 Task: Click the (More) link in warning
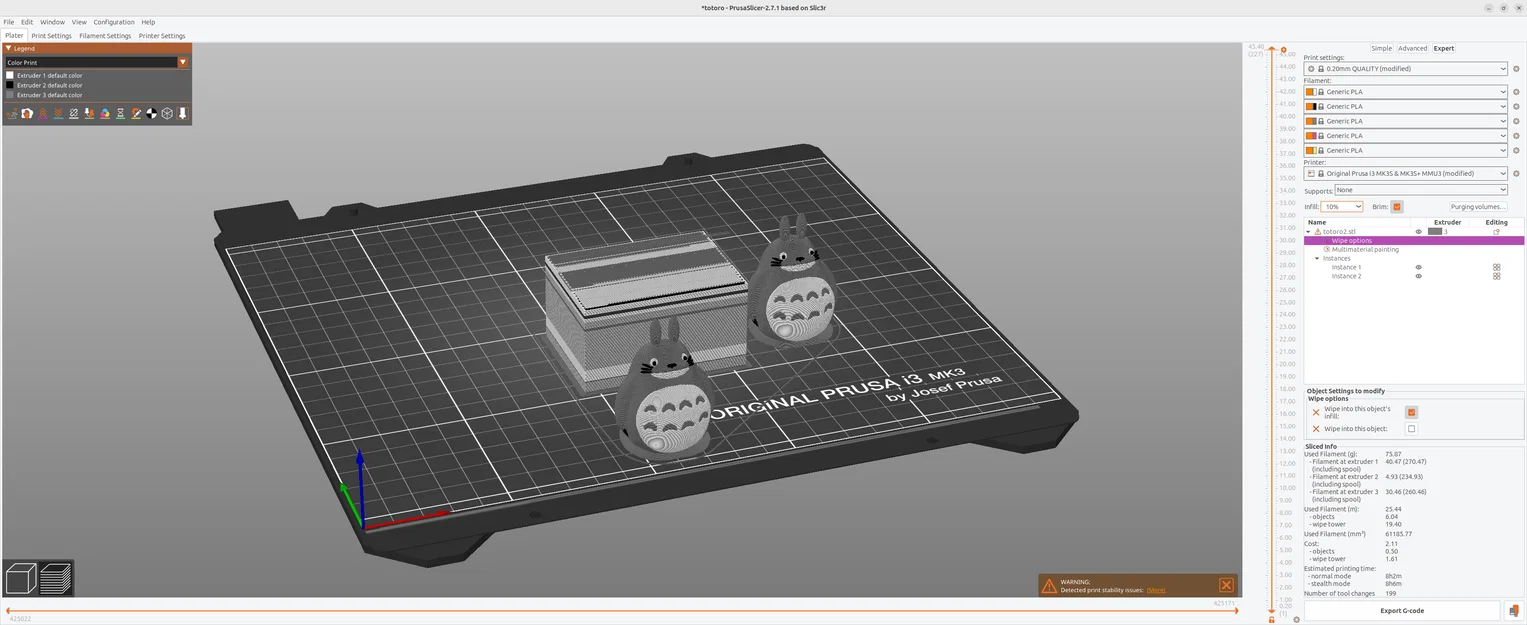1156,590
